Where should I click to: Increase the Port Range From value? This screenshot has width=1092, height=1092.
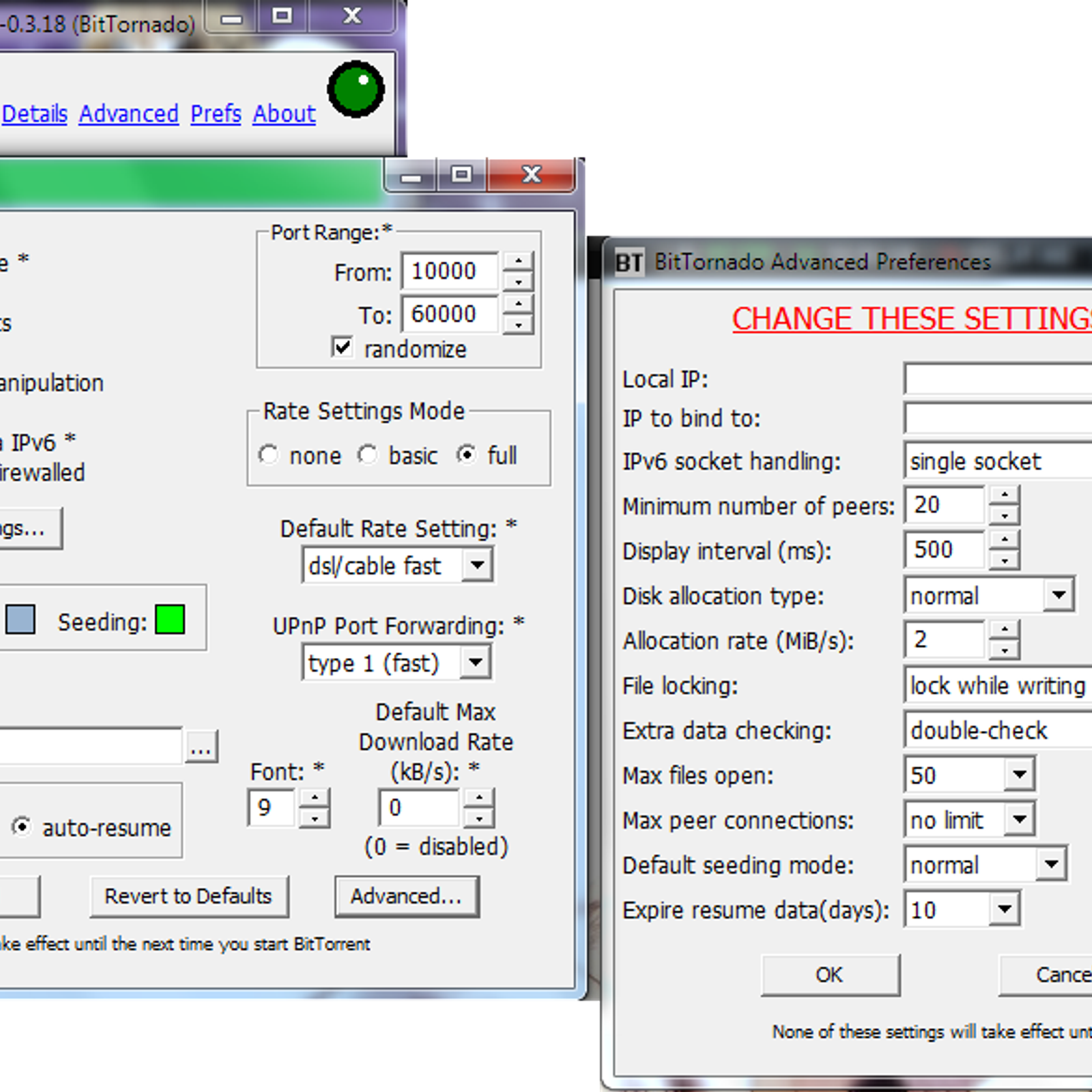518,262
